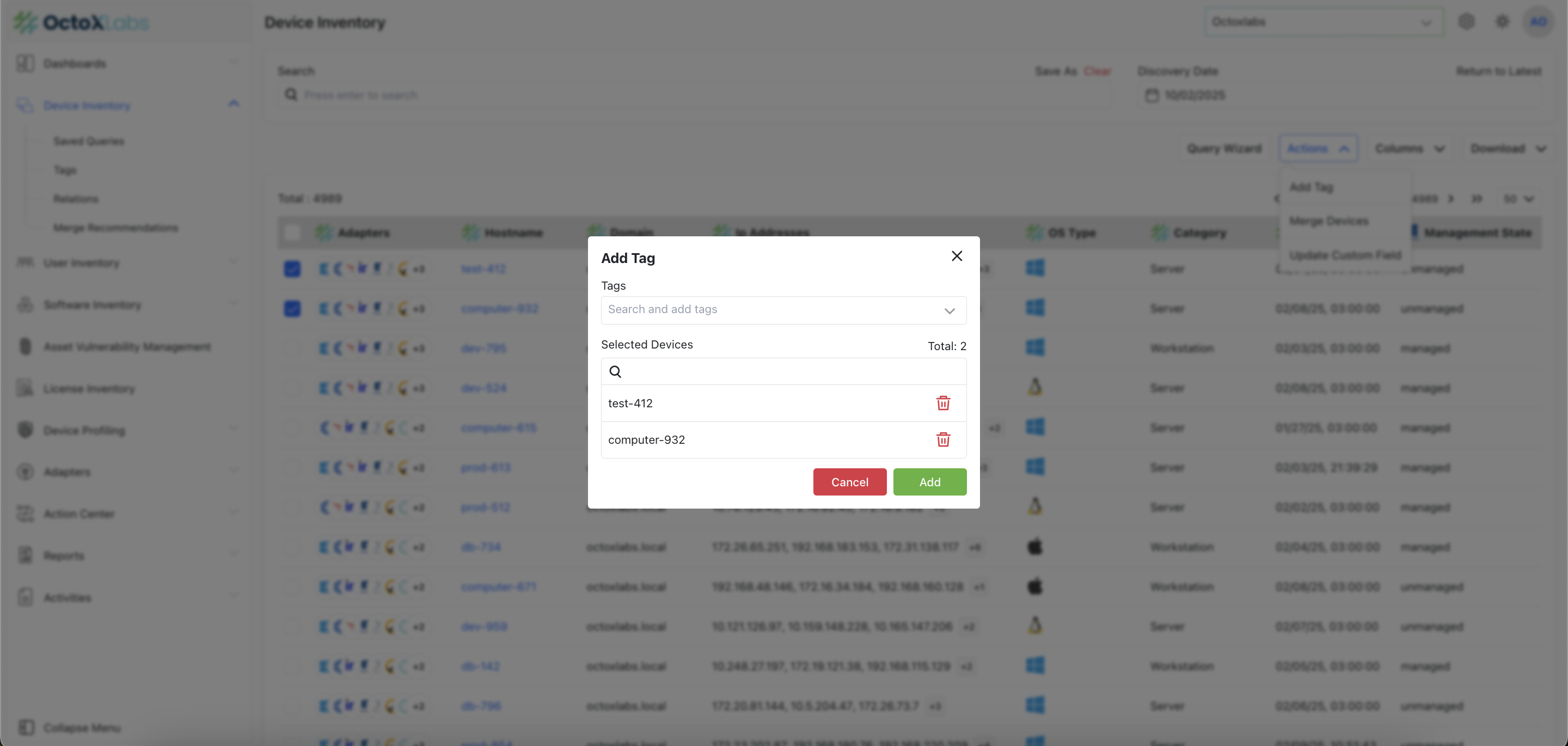The height and width of the screenshot is (746, 1568).
Task: Choose Merge Devices from Actions menu
Action: 1329,221
